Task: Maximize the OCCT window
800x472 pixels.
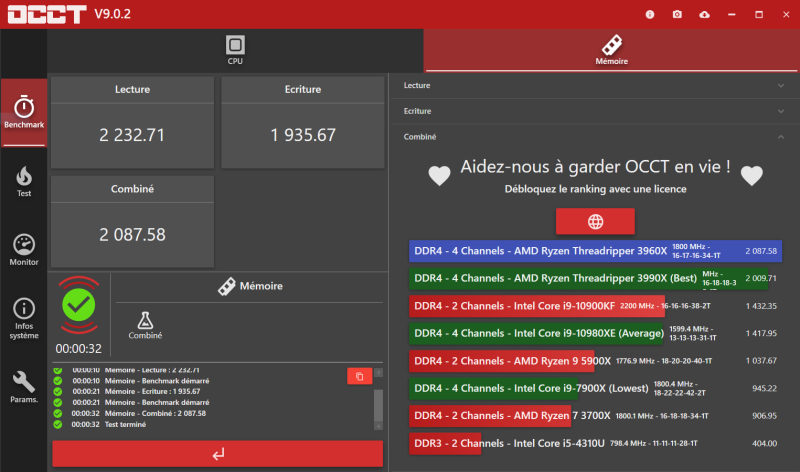Action: 759,14
